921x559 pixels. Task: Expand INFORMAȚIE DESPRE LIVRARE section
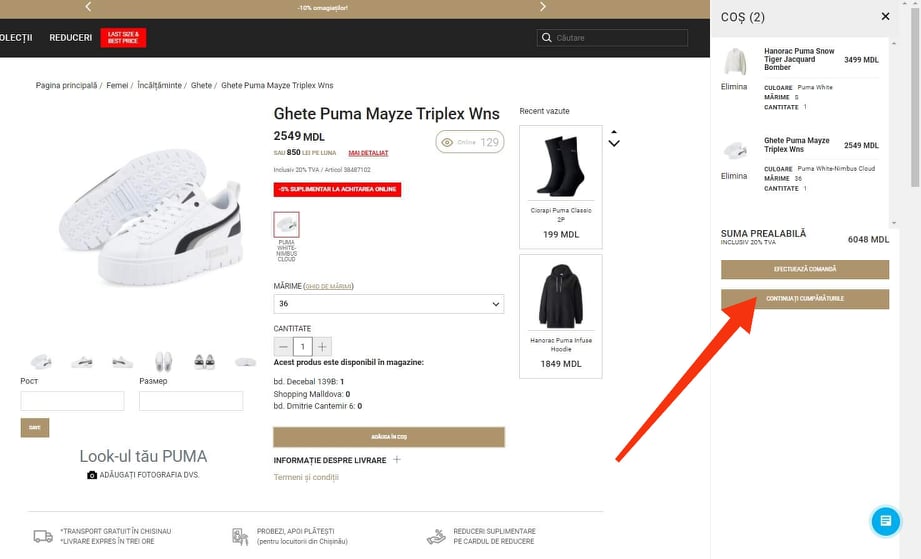click(397, 460)
